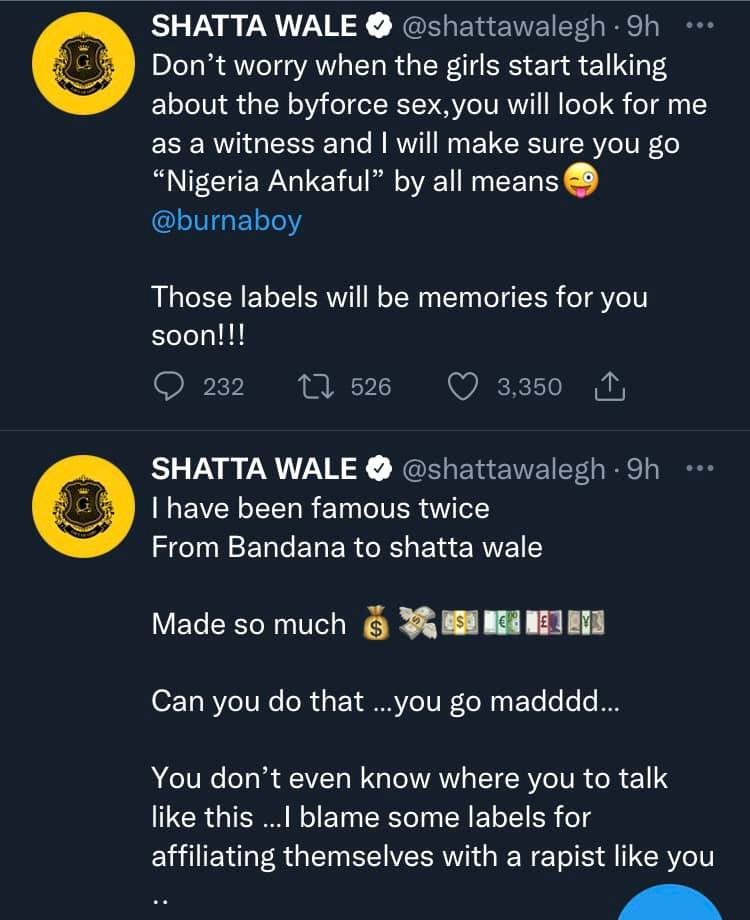Tap SHATTA WALE name on second tweet

[x=254, y=469]
